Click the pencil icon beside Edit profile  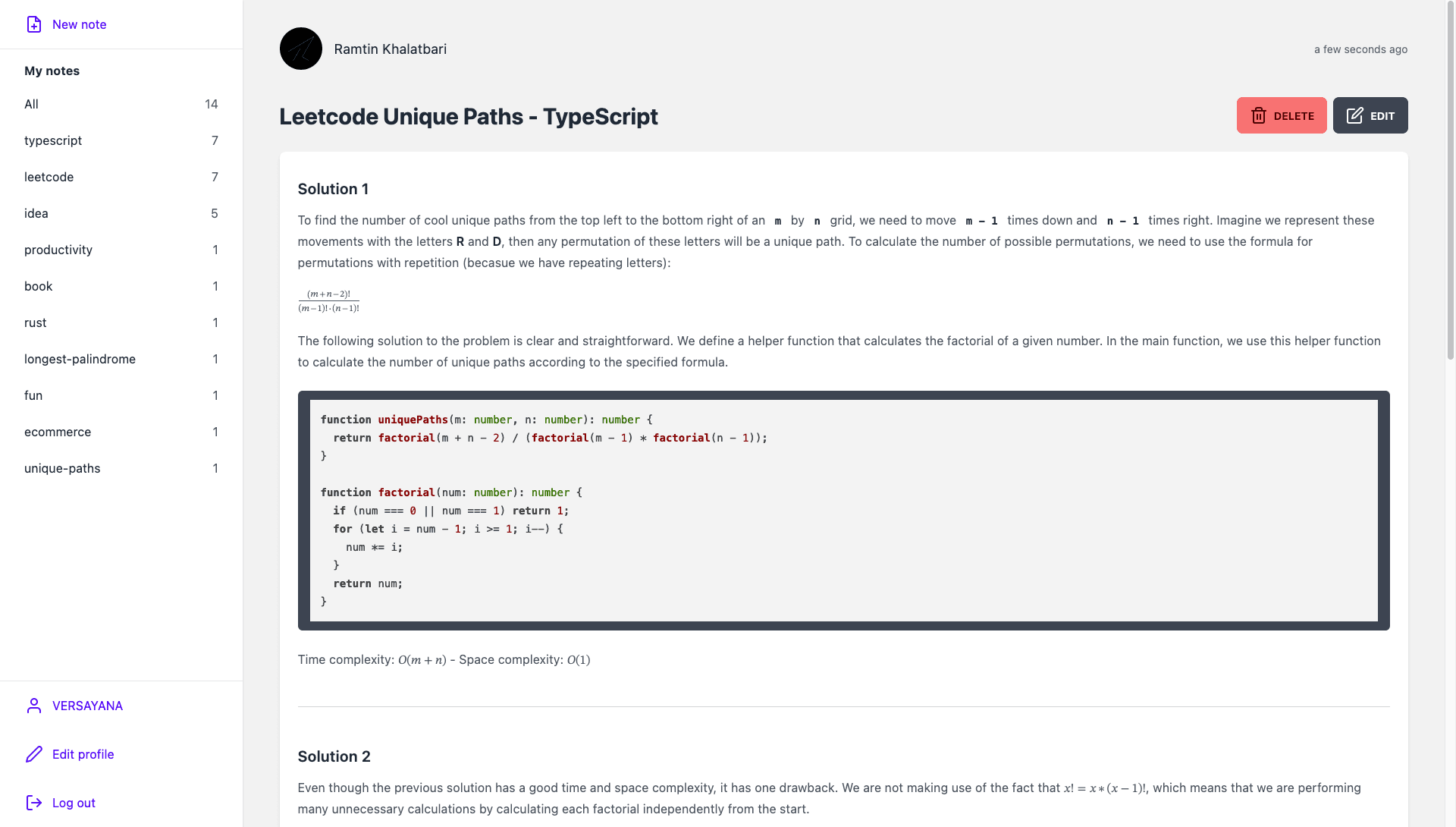[33, 754]
